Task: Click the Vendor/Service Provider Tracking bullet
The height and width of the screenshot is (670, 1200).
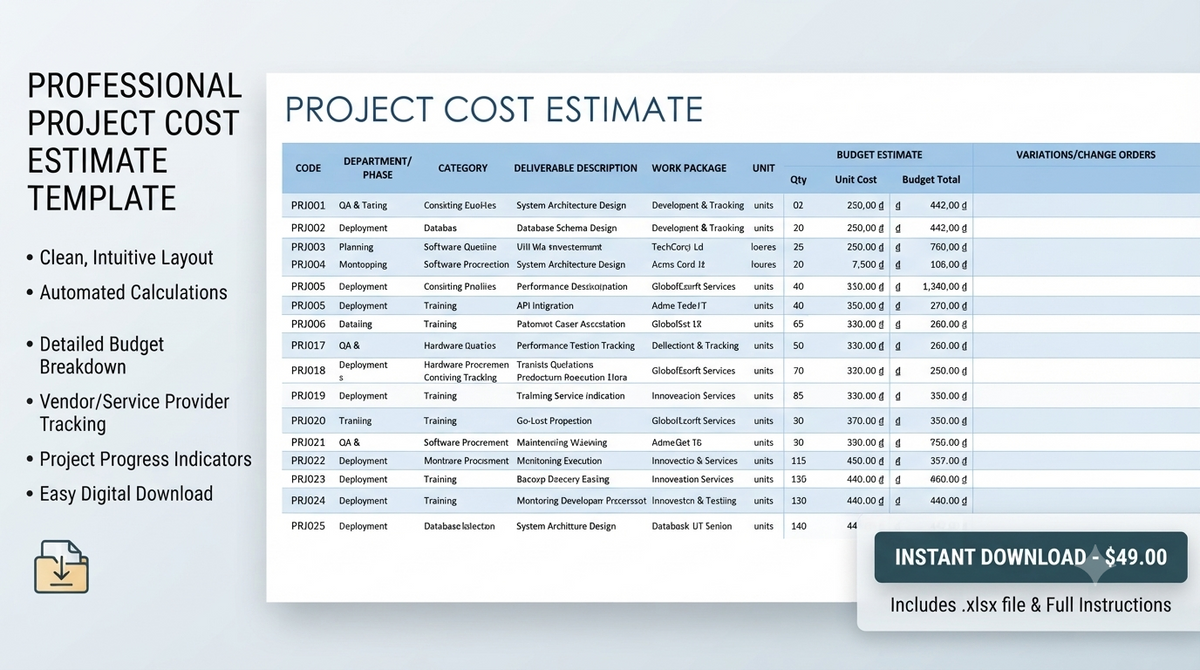Action: [x=127, y=412]
